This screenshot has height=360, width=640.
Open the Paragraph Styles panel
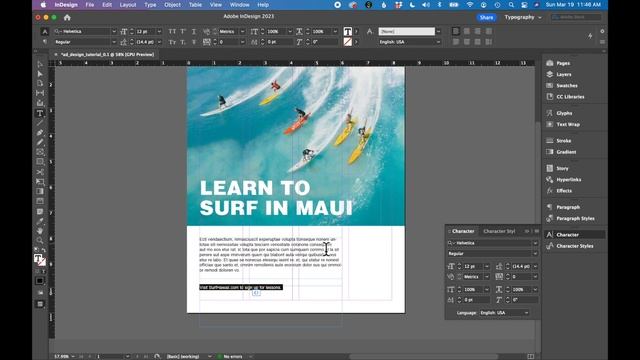coord(574,218)
